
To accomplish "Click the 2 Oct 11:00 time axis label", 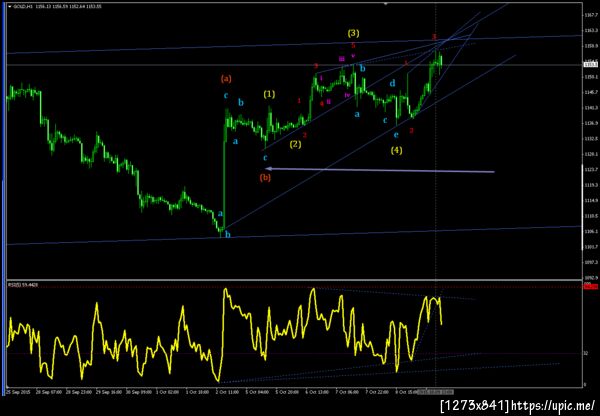I will point(229,392).
